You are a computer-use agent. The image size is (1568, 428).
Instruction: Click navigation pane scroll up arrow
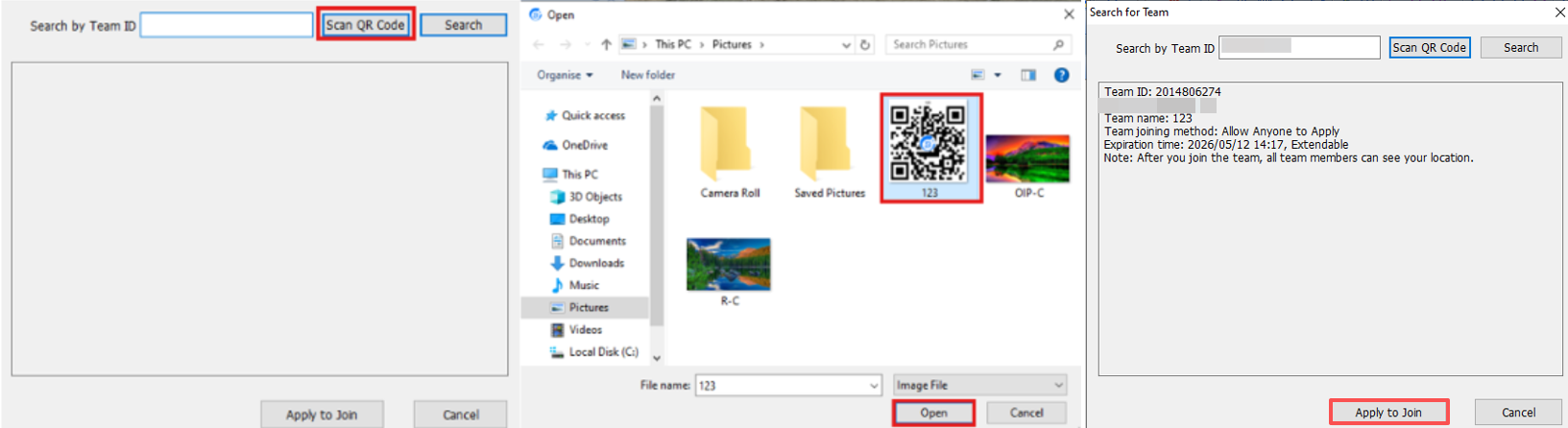(x=657, y=98)
